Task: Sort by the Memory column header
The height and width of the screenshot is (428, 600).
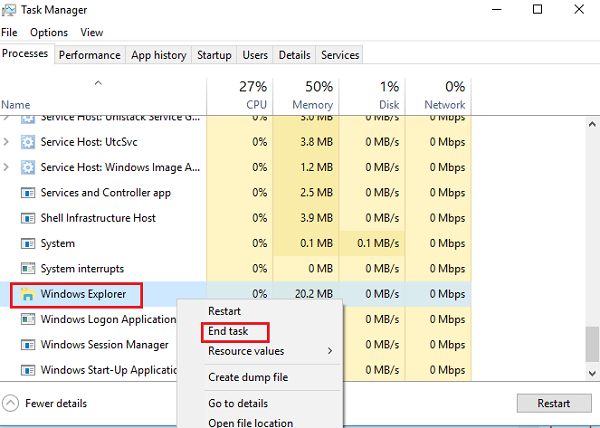Action: coord(306,96)
